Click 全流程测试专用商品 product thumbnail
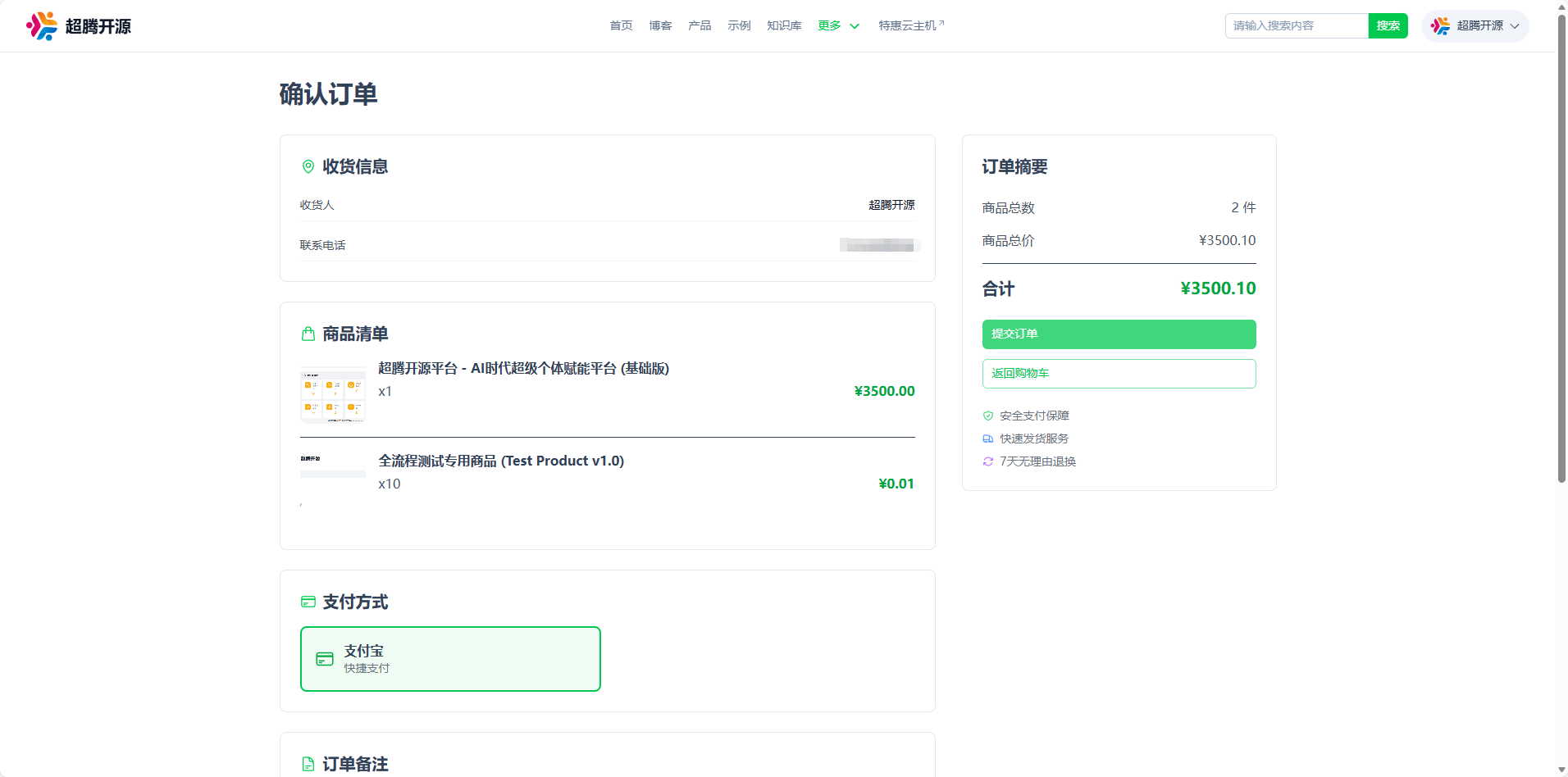 333,482
